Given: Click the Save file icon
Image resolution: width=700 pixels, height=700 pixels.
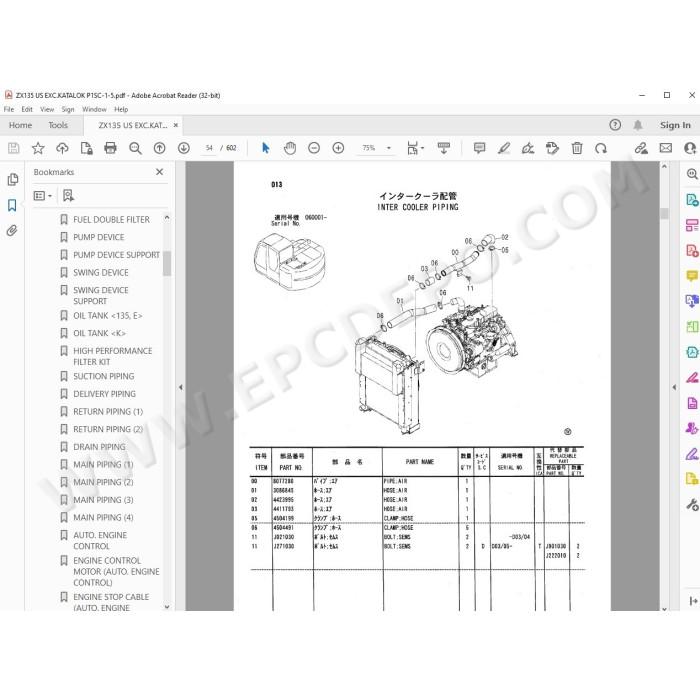Looking at the screenshot, I should pos(13,148).
